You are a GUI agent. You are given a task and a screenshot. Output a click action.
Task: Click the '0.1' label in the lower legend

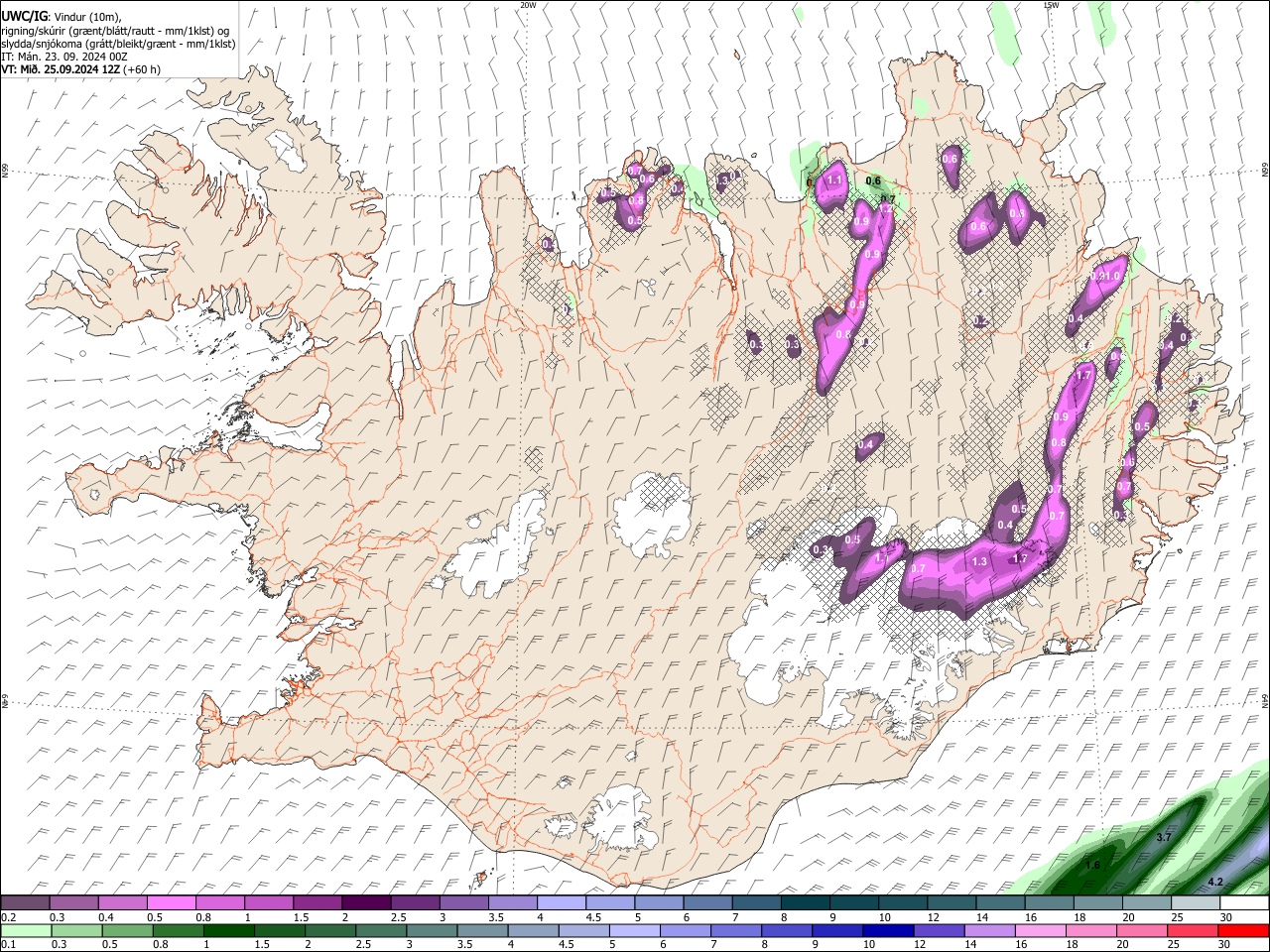point(8,944)
